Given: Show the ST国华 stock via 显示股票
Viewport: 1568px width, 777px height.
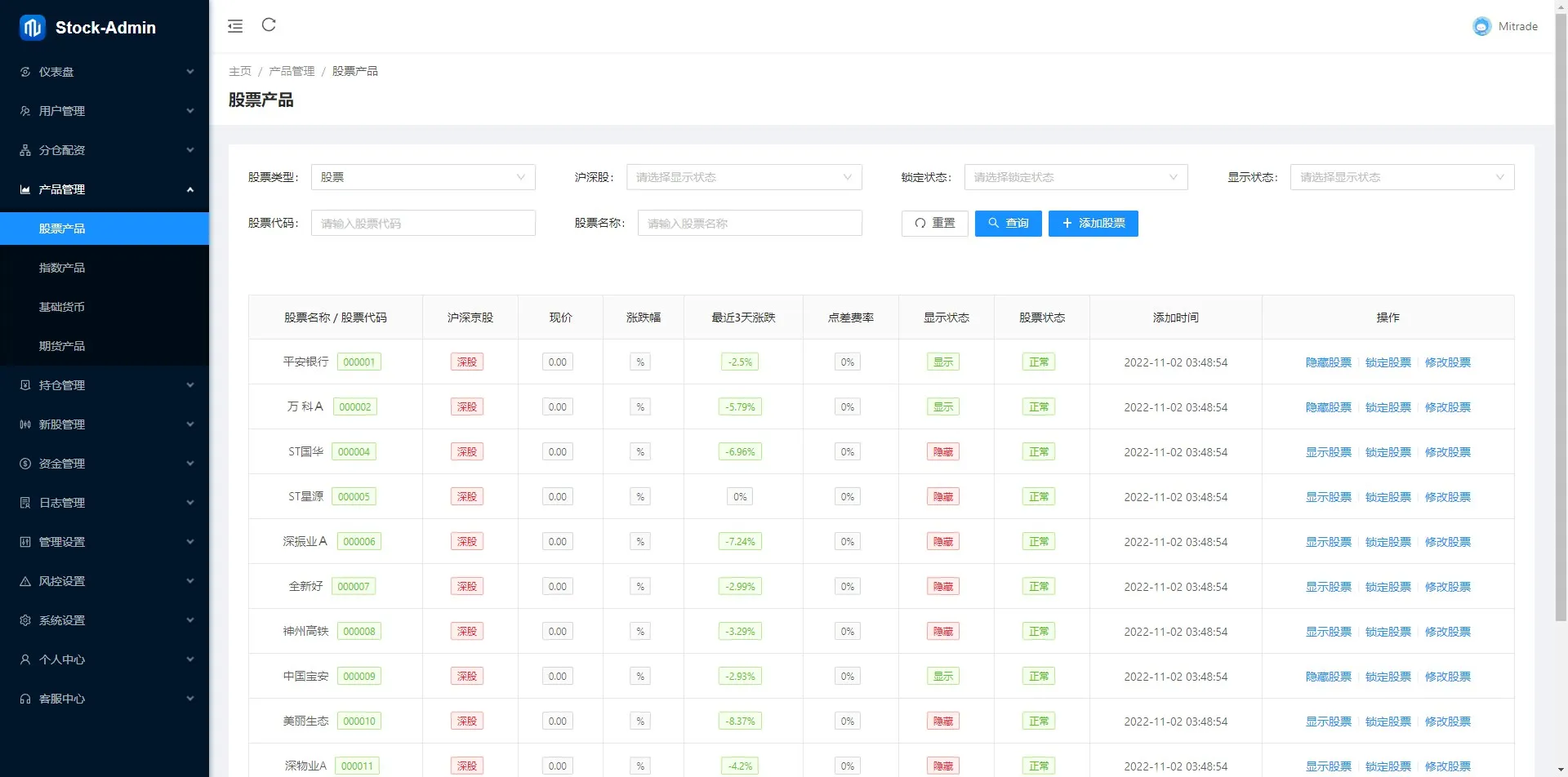Looking at the screenshot, I should tap(1328, 452).
